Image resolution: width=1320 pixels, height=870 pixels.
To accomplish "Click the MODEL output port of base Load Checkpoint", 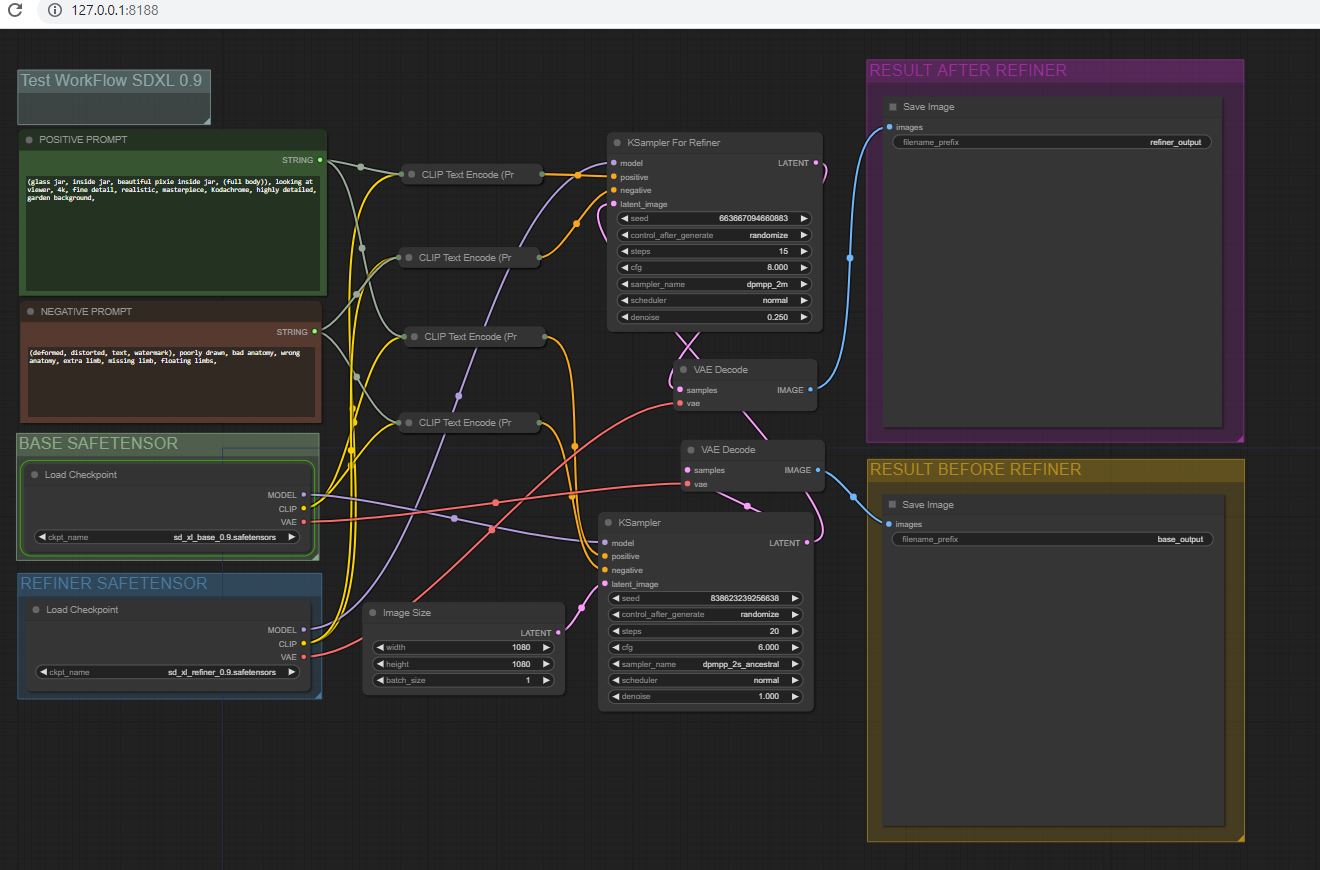I will click(304, 495).
